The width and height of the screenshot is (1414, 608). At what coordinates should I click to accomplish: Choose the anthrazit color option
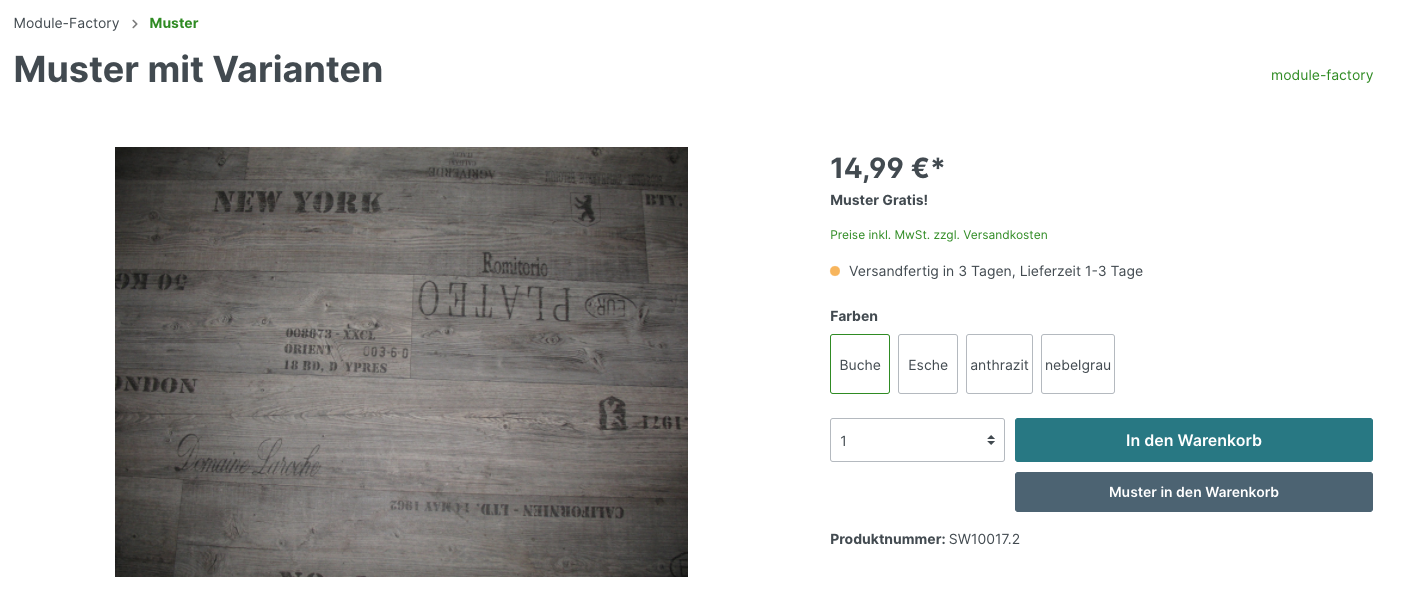[999, 364]
